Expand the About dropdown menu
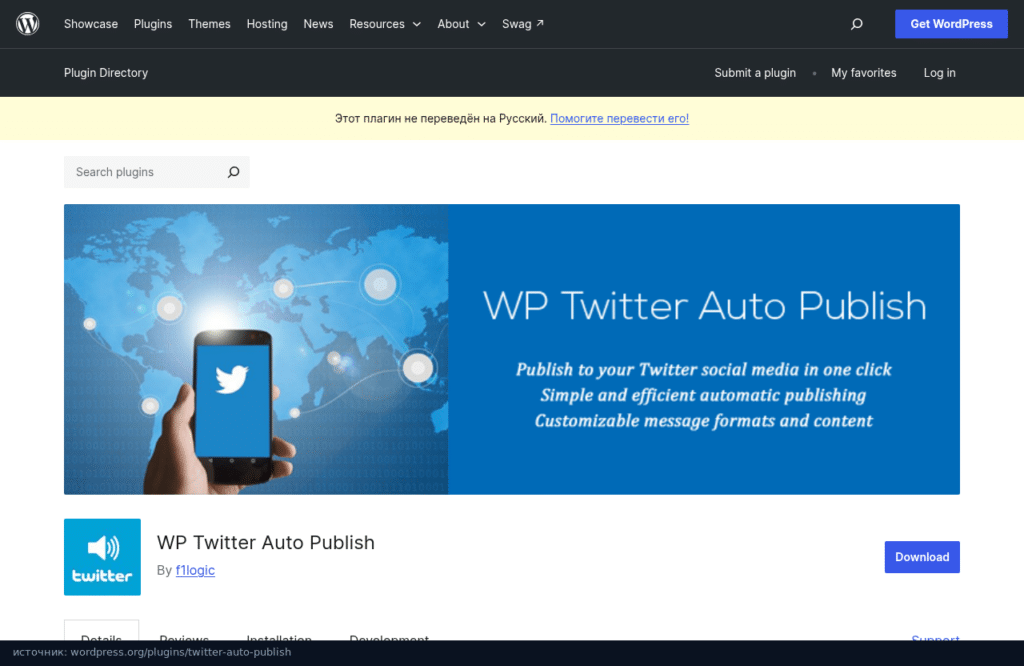Image resolution: width=1024 pixels, height=666 pixels. pyautogui.click(x=461, y=24)
